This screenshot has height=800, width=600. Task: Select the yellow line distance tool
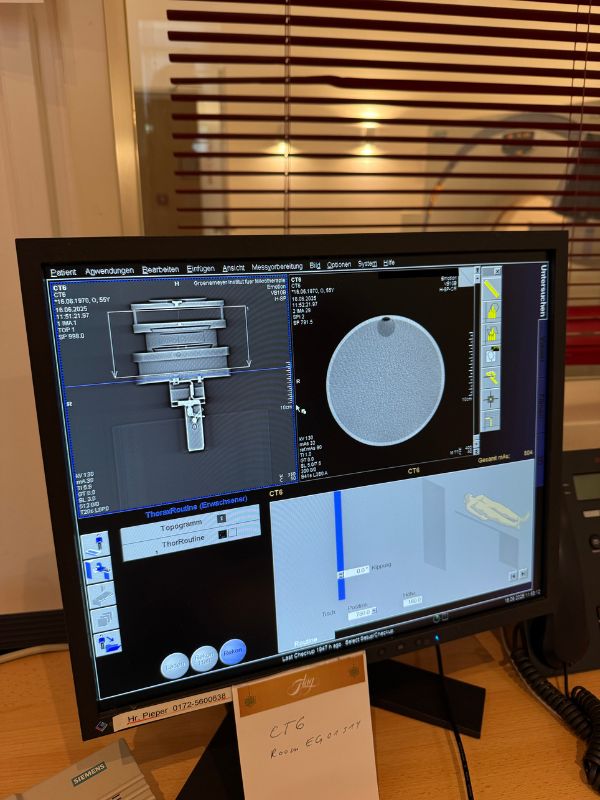point(491,288)
